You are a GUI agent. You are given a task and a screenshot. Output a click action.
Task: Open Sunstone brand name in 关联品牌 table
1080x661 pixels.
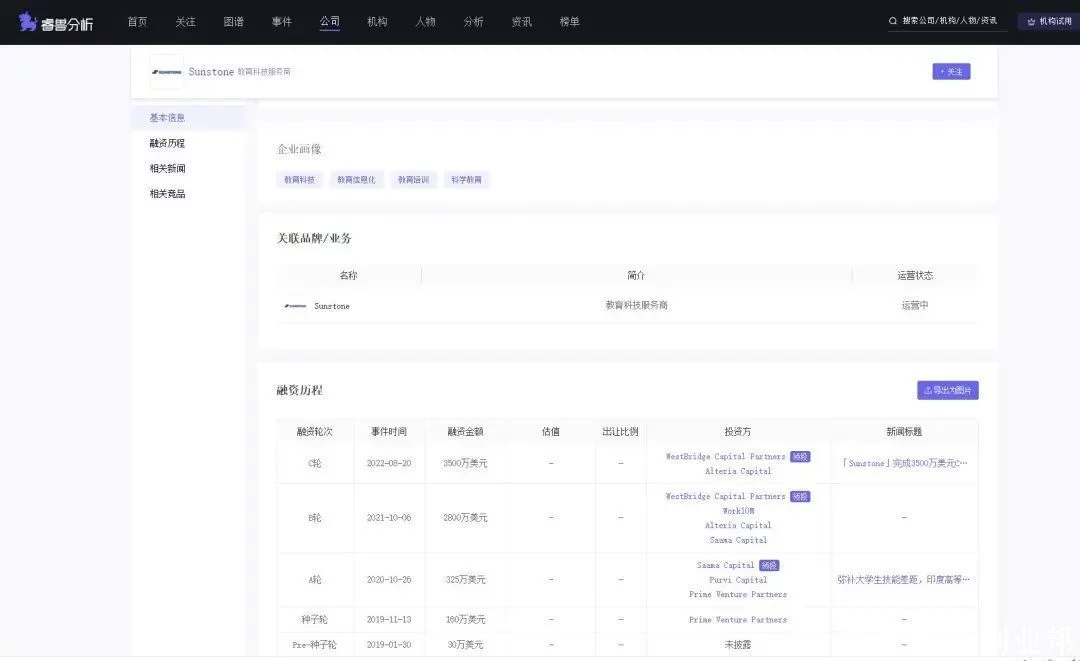(332, 306)
